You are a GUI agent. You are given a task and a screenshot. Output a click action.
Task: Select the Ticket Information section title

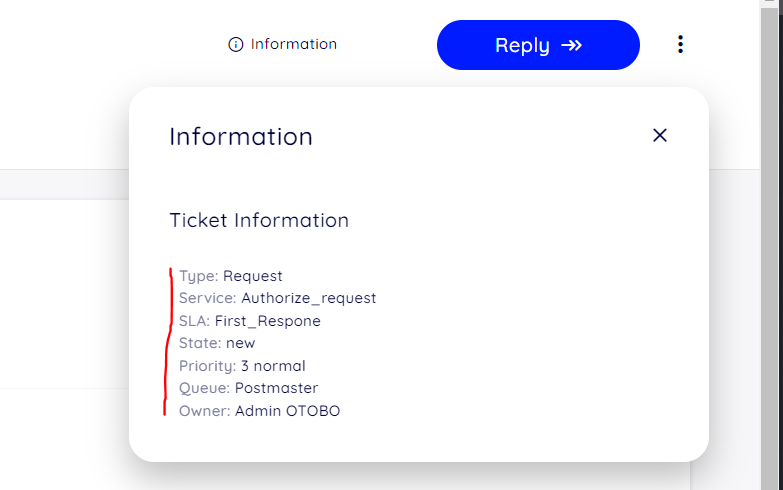259,220
